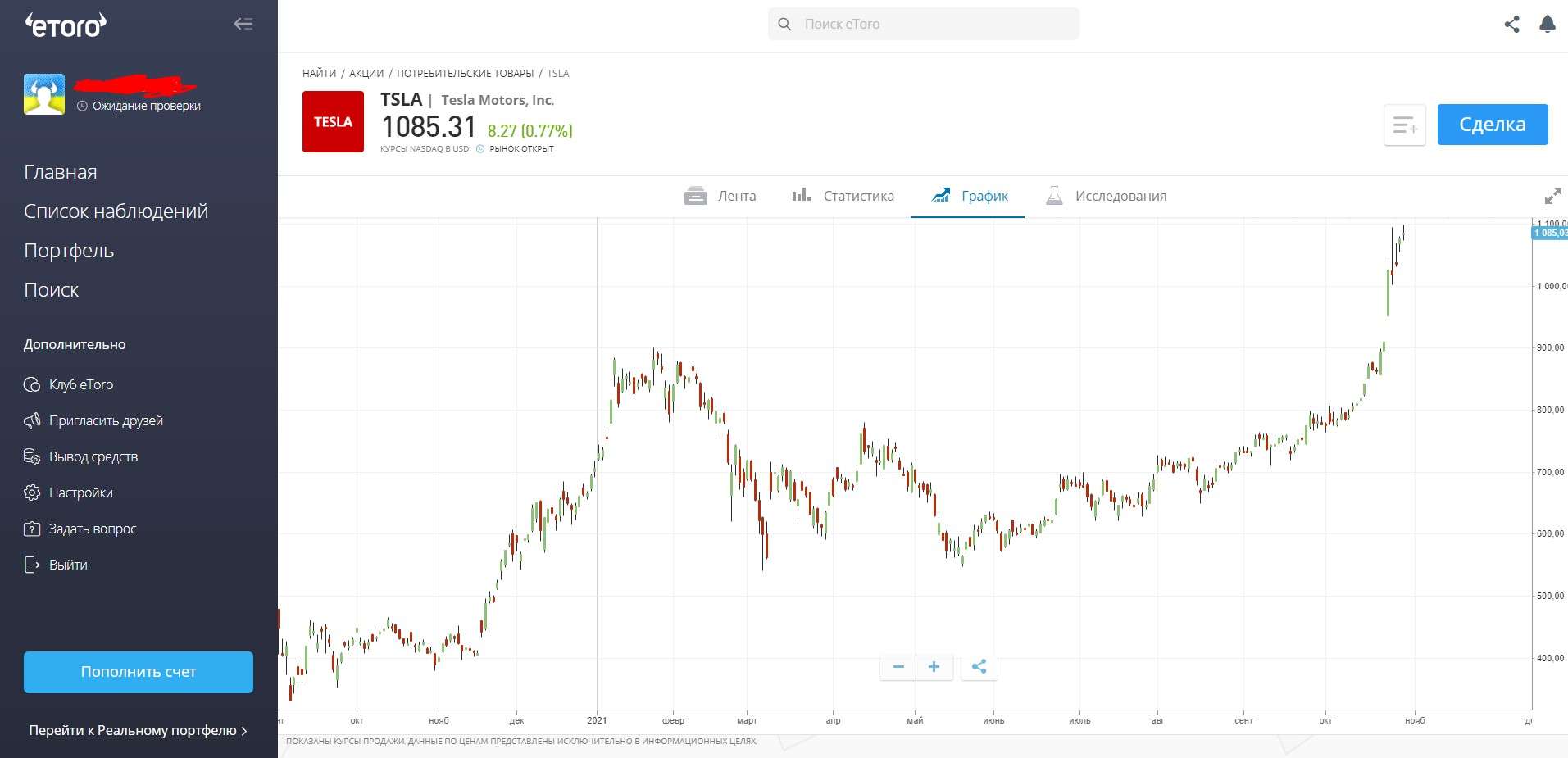Click the 900,00 price axis label

1550,347
